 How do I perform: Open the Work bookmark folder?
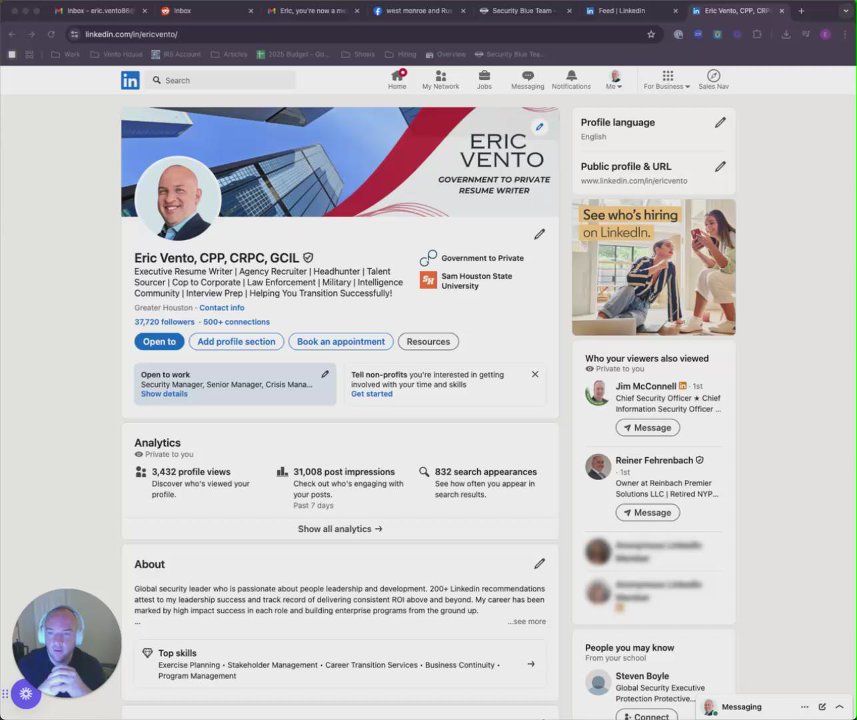click(66, 55)
